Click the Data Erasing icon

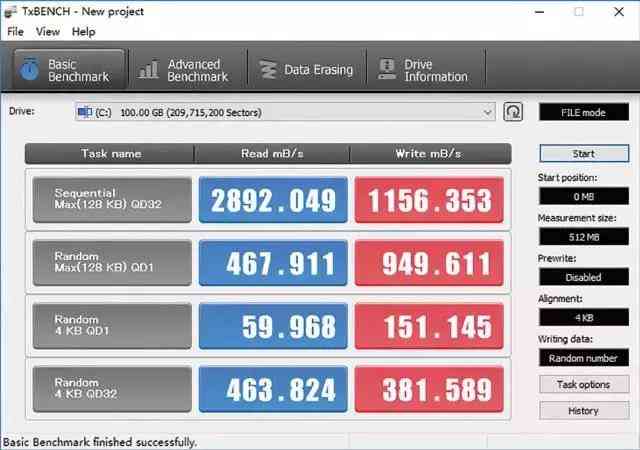tap(267, 70)
